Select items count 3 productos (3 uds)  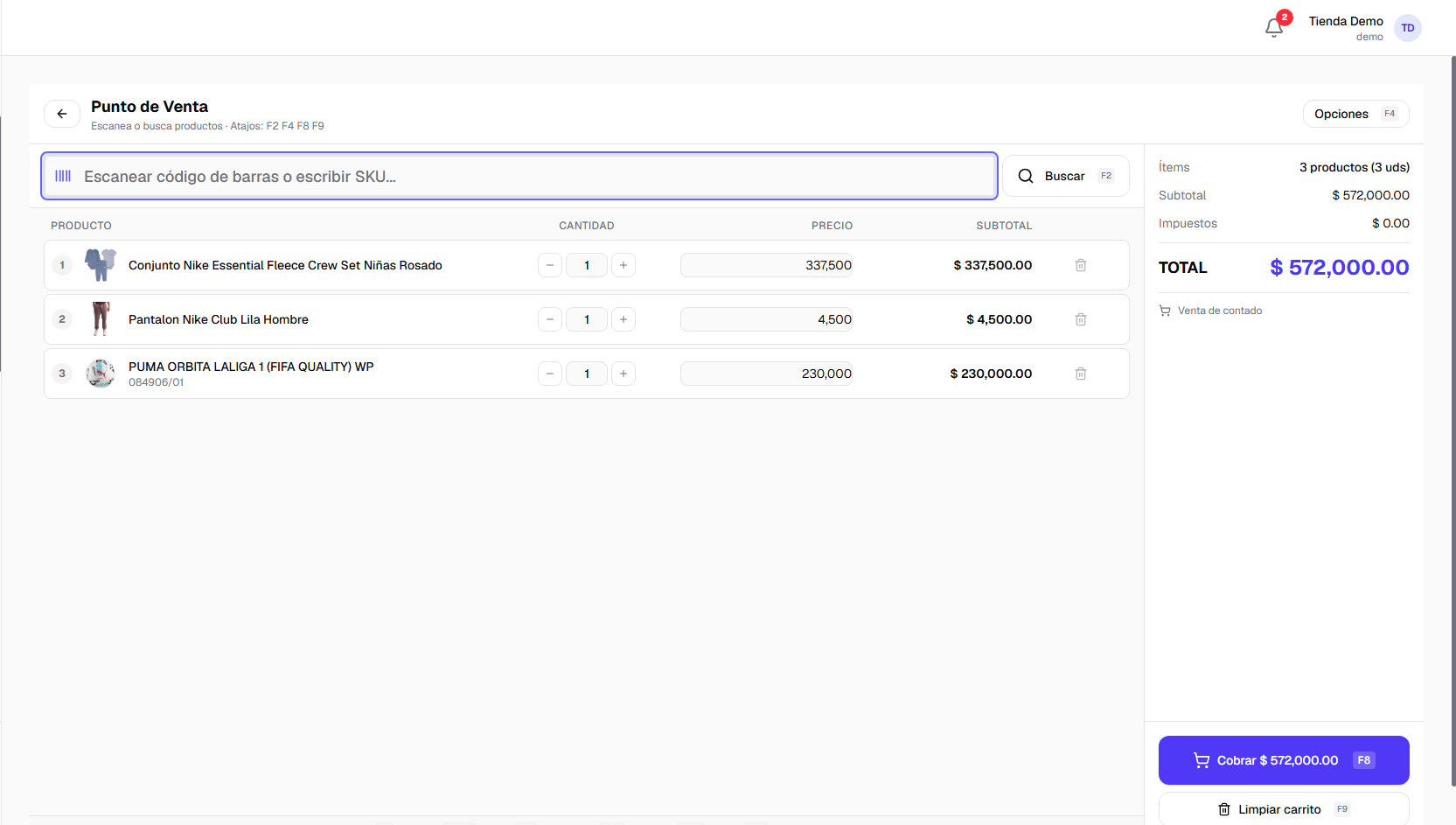1354,167
